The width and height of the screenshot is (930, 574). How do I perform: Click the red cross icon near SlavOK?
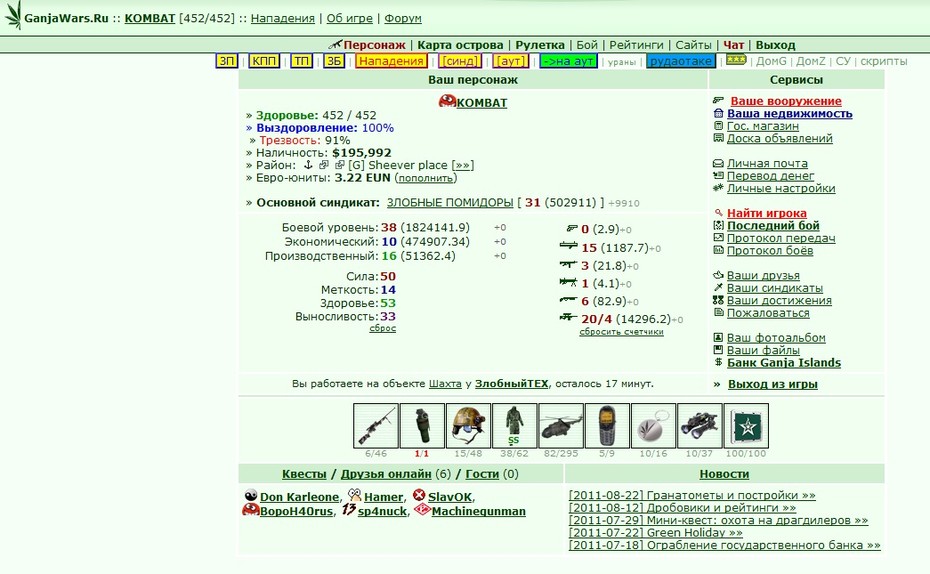click(x=419, y=495)
